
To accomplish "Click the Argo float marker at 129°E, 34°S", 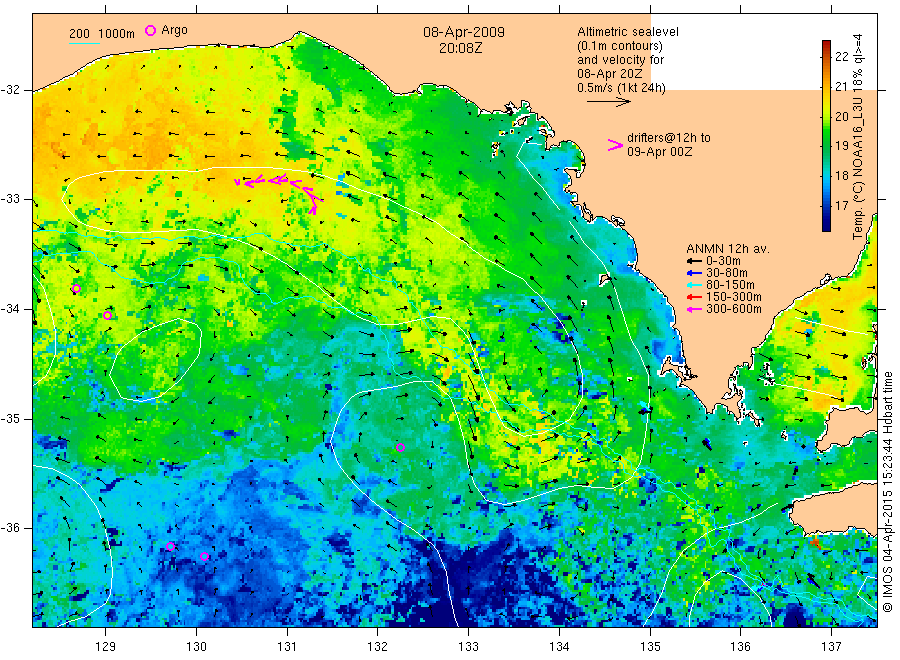I will click(x=107, y=316).
